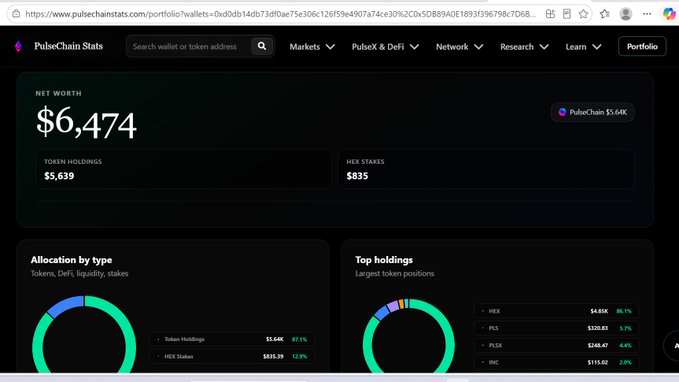Open the Copilot icon in browser toolbar

669,14
